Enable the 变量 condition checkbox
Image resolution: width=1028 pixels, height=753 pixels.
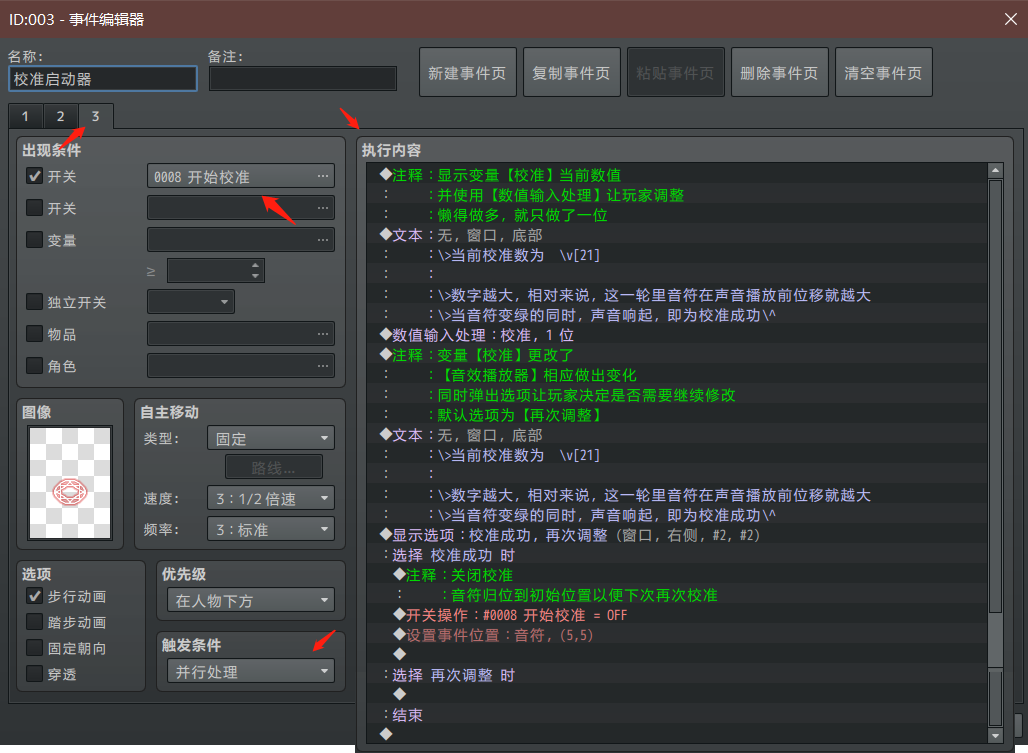(x=34, y=240)
